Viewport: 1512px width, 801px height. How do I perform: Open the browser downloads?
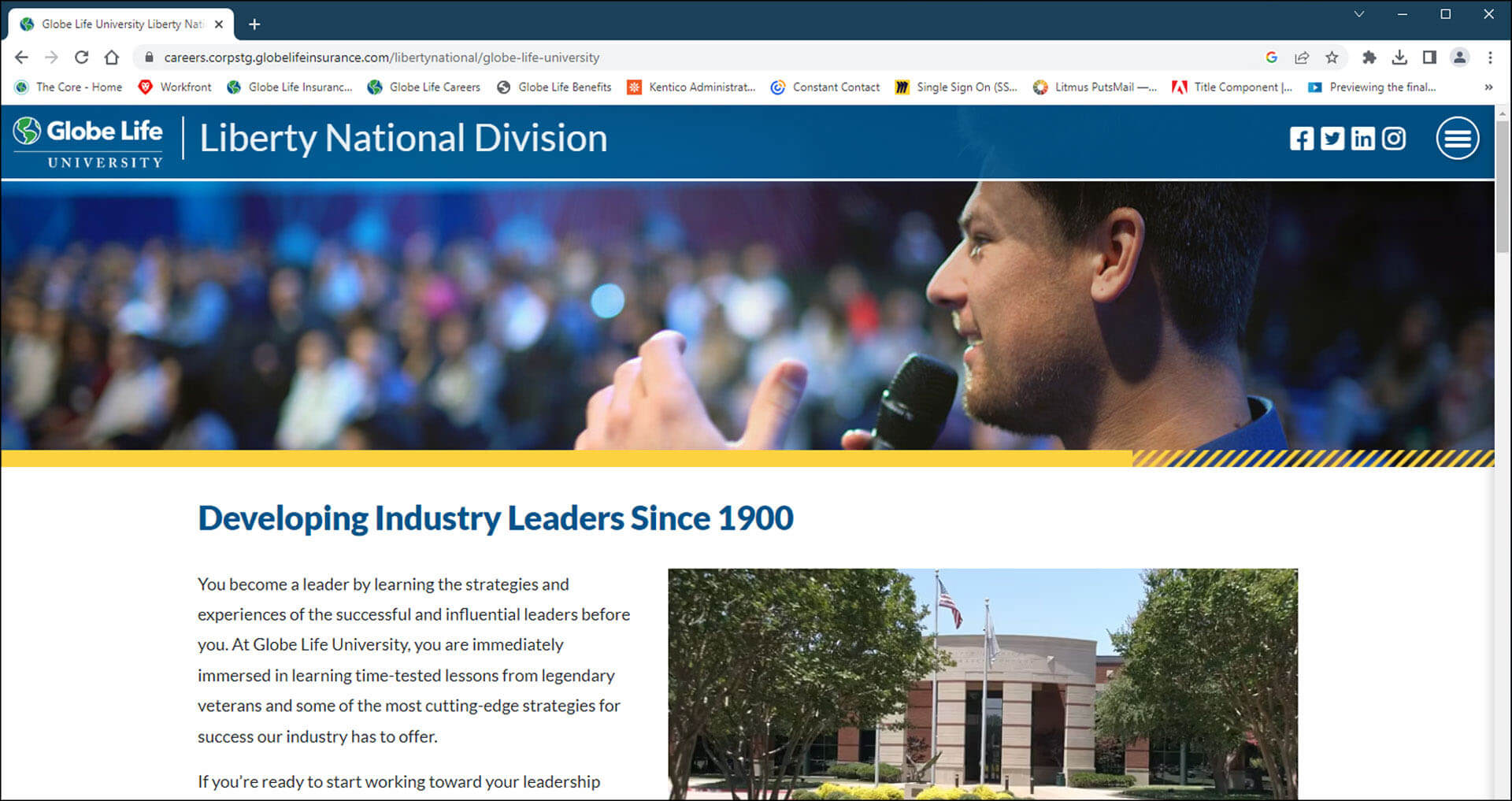point(1399,57)
